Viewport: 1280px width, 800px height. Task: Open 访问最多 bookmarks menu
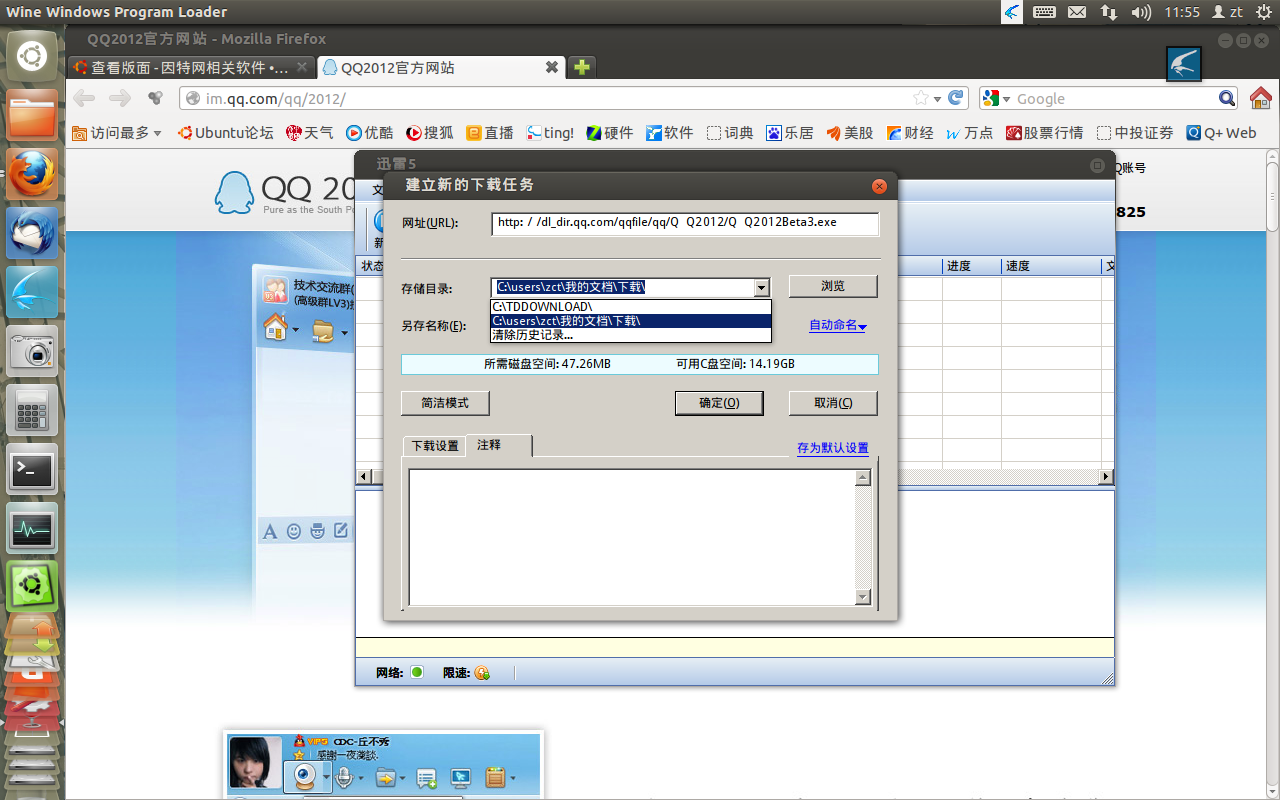[x=117, y=132]
